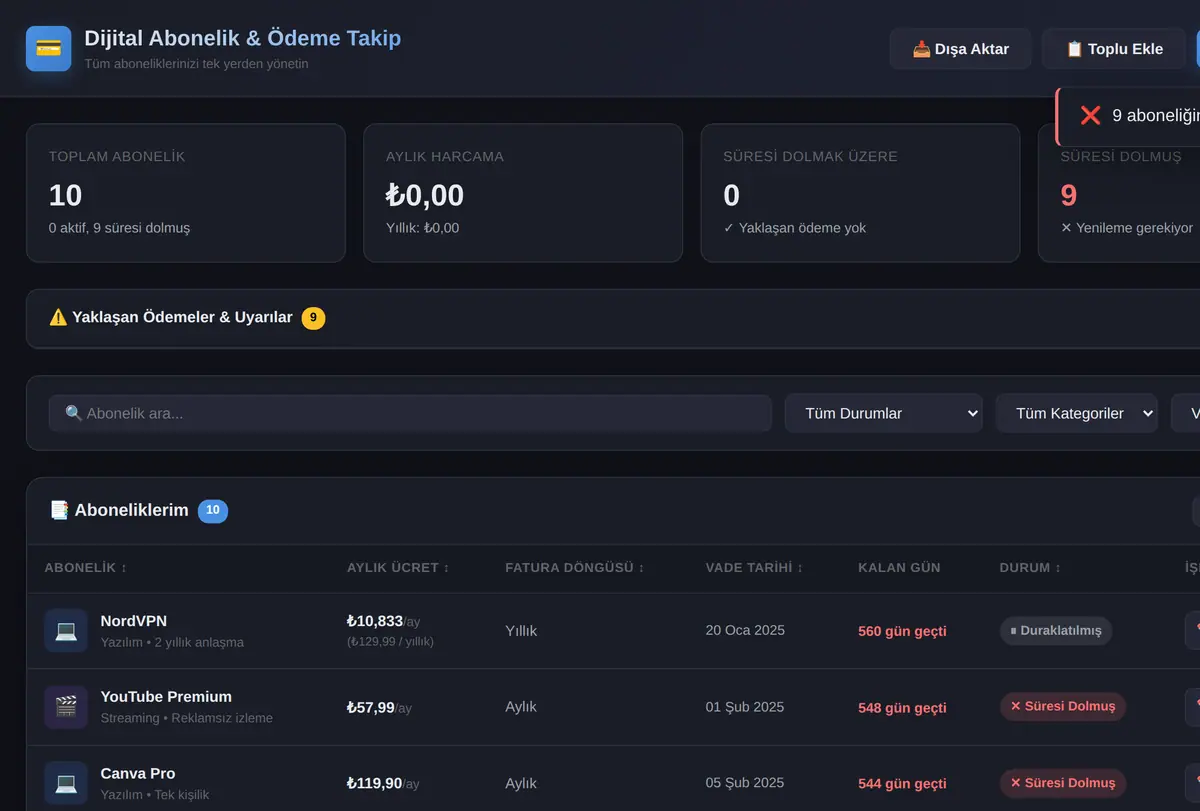Click the "544 gün geçti" remaining days value
This screenshot has height=811, width=1200.
click(902, 784)
